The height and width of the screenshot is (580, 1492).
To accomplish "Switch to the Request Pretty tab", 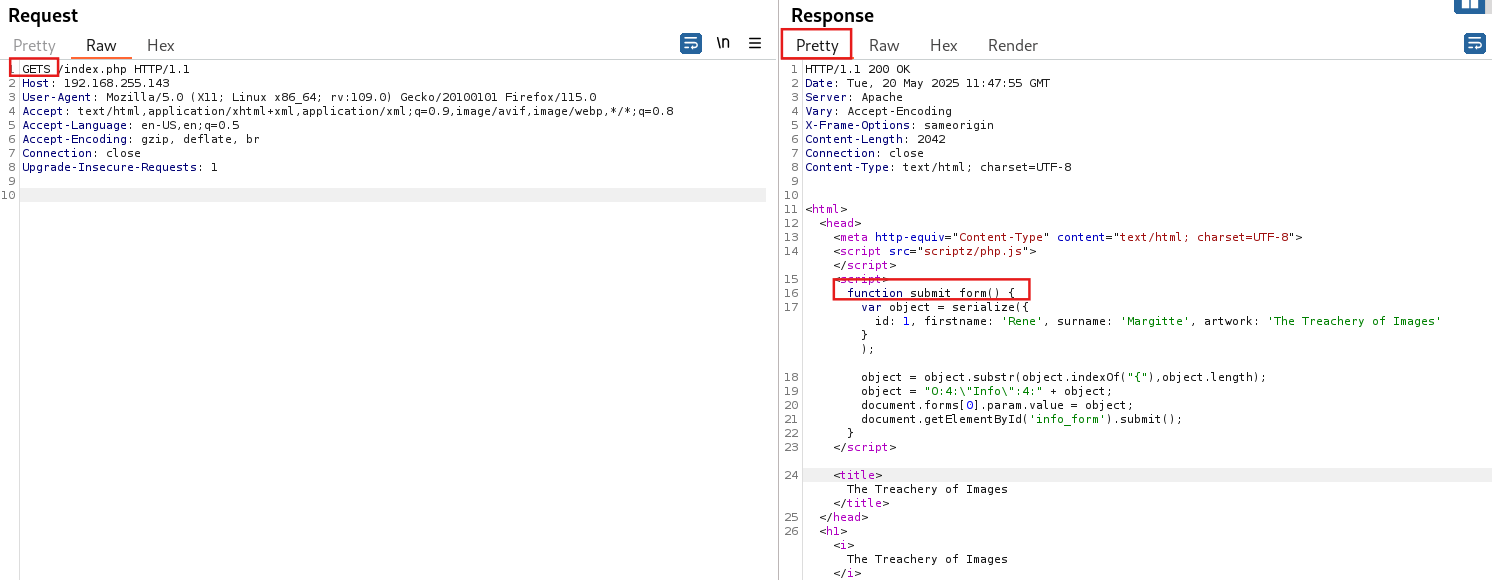I will pos(34,45).
